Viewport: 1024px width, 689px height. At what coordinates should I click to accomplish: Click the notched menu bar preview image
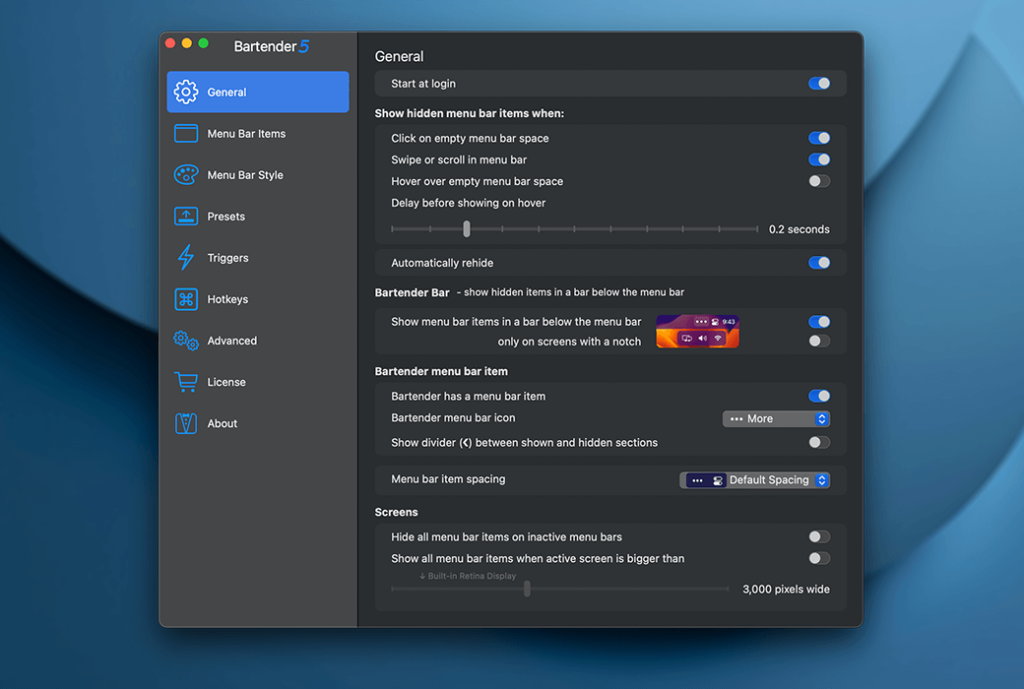point(697,331)
